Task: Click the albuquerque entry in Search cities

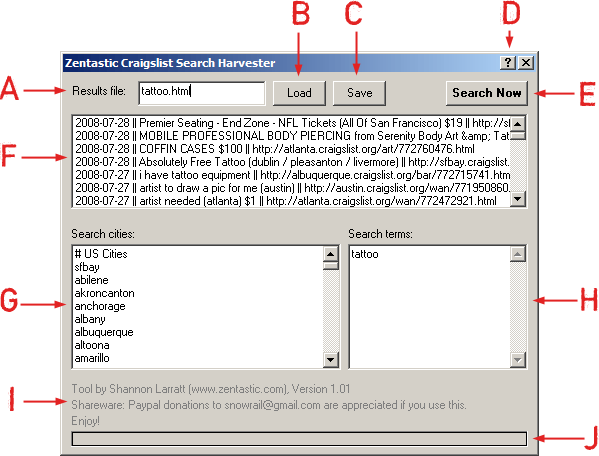Action: (x=104, y=332)
